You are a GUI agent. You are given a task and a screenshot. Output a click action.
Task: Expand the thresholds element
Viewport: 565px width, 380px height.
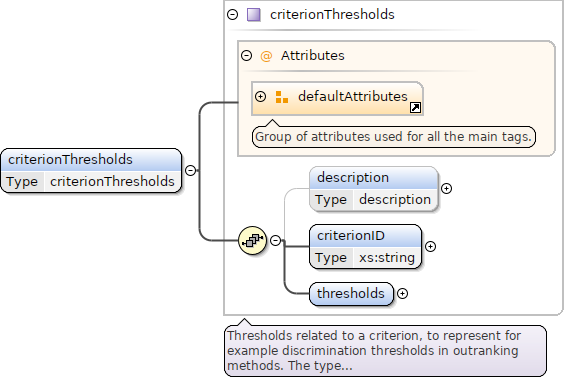pyautogui.click(x=402, y=294)
